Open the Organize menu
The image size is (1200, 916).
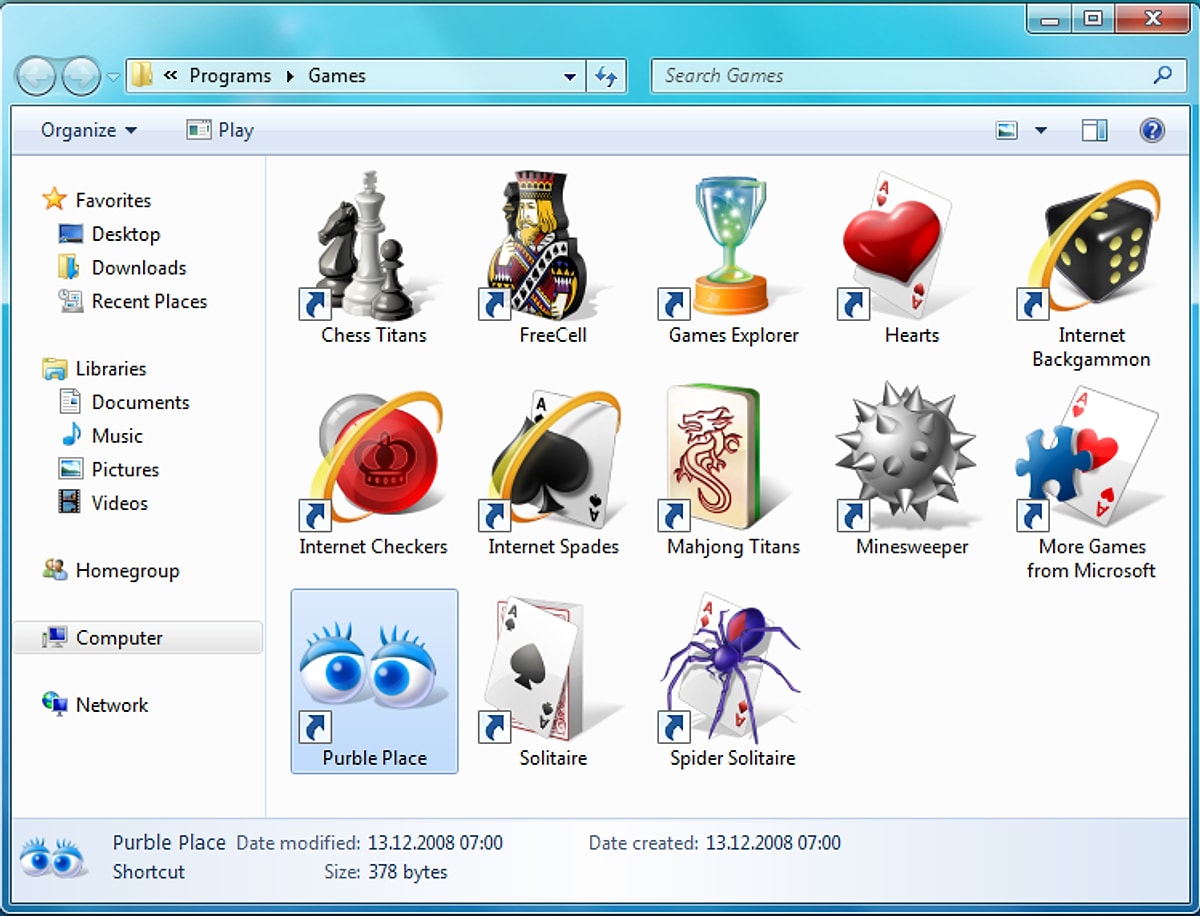89,130
